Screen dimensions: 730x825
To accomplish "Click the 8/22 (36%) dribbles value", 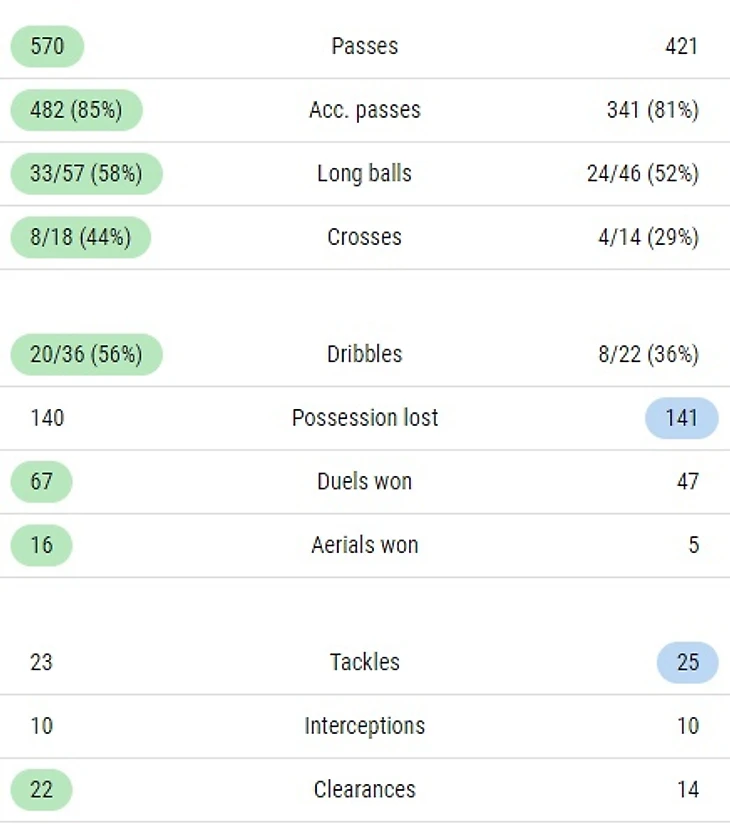I will tap(648, 354).
